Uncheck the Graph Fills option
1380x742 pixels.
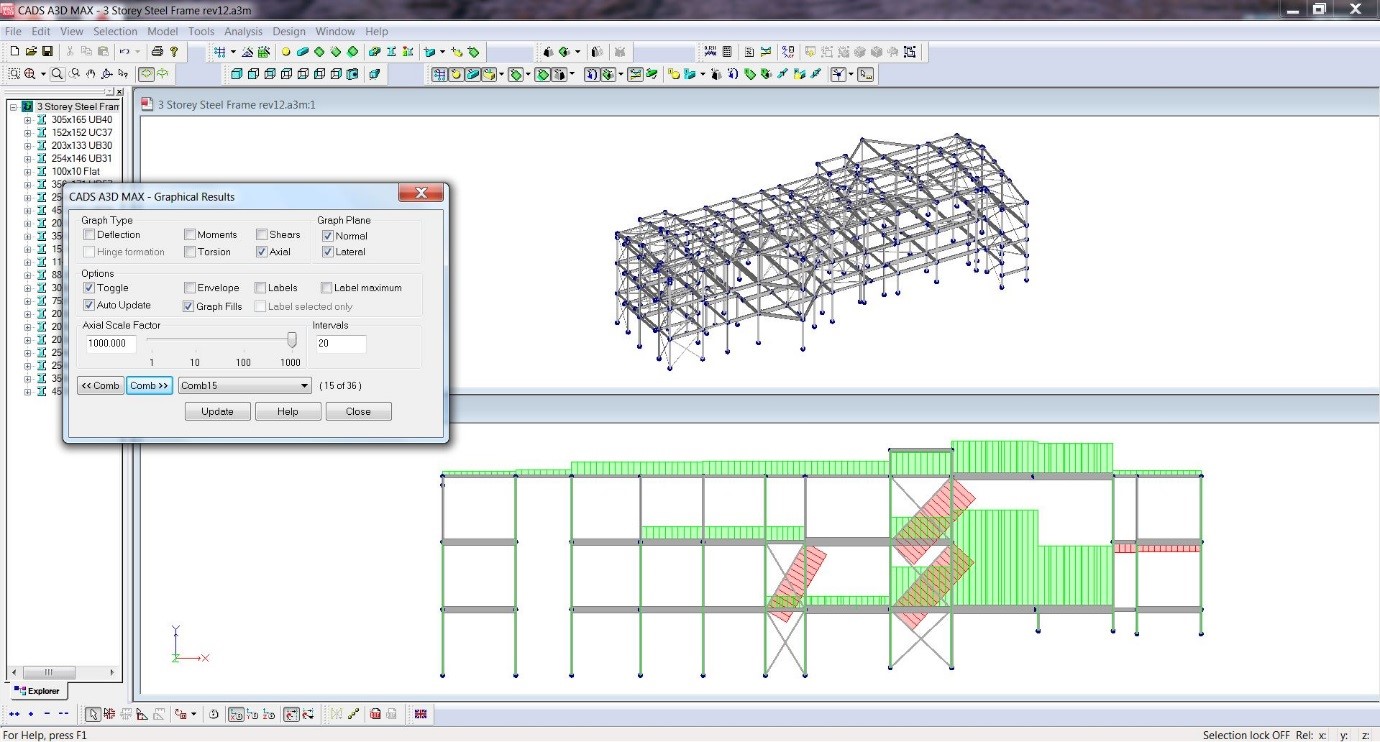click(189, 306)
